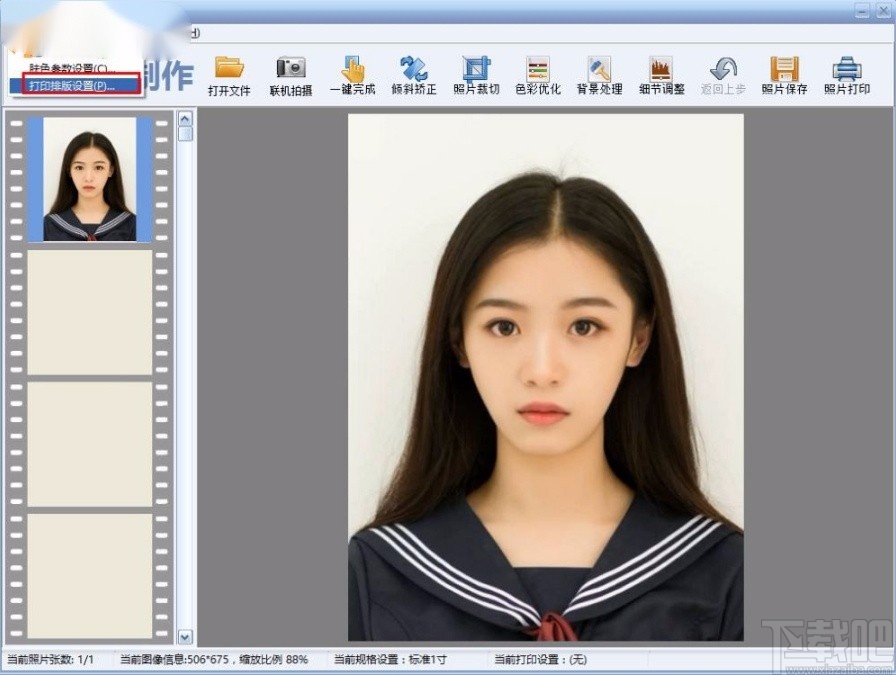Select 倾斜矫正 tilt correction tool
The width and height of the screenshot is (896, 675).
click(x=414, y=76)
